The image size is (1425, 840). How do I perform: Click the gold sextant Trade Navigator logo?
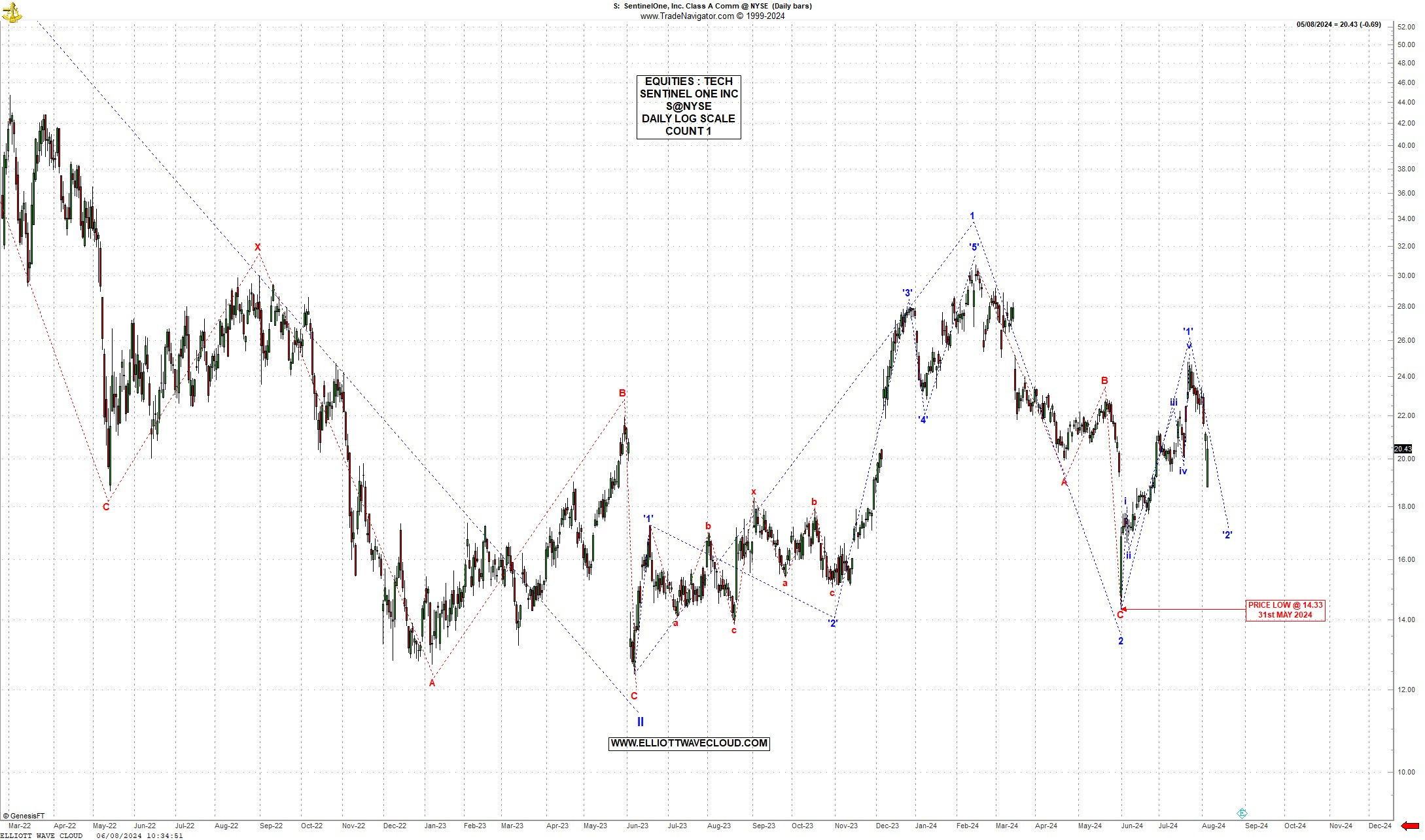(11, 11)
